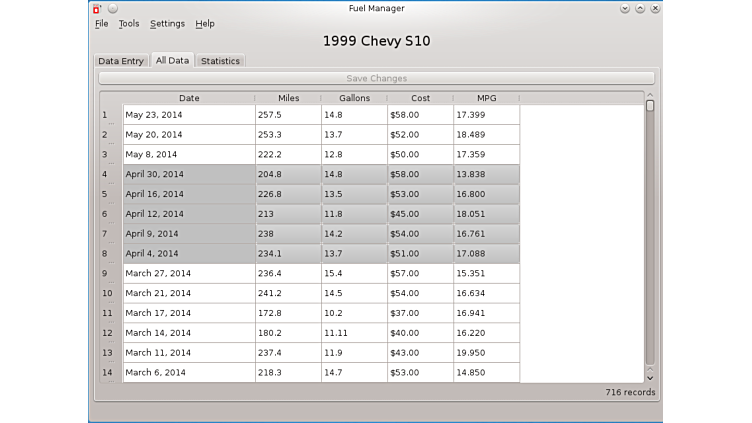The width and height of the screenshot is (752, 423).
Task: Click the round pin button in title bar
Action: 112,8
